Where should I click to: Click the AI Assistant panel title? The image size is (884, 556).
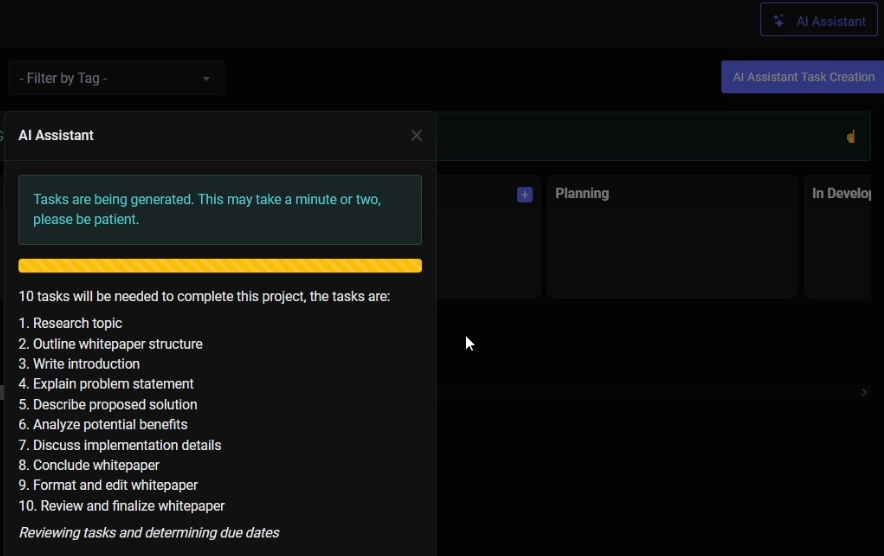click(x=56, y=135)
